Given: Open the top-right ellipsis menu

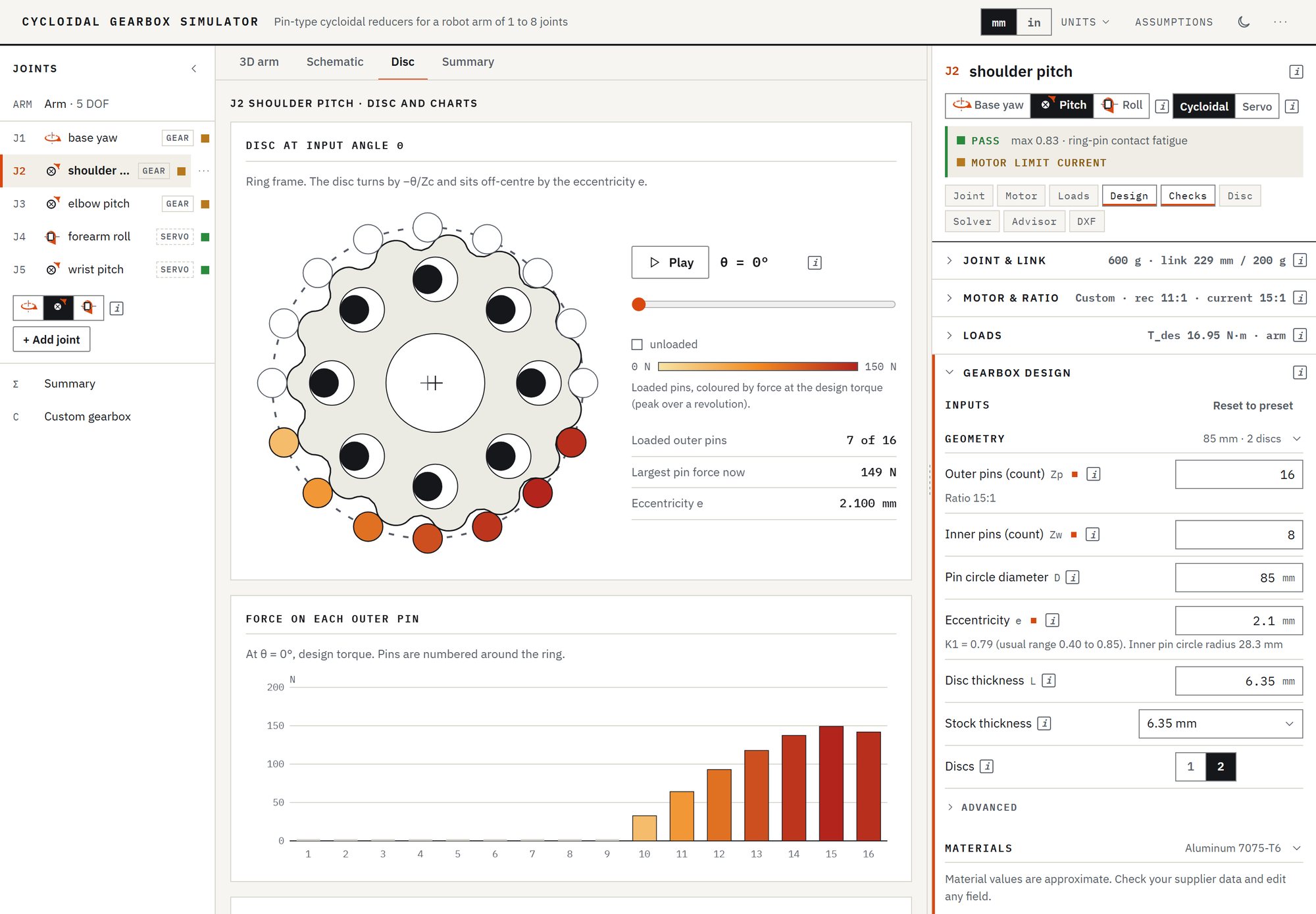Looking at the screenshot, I should point(1280,22).
